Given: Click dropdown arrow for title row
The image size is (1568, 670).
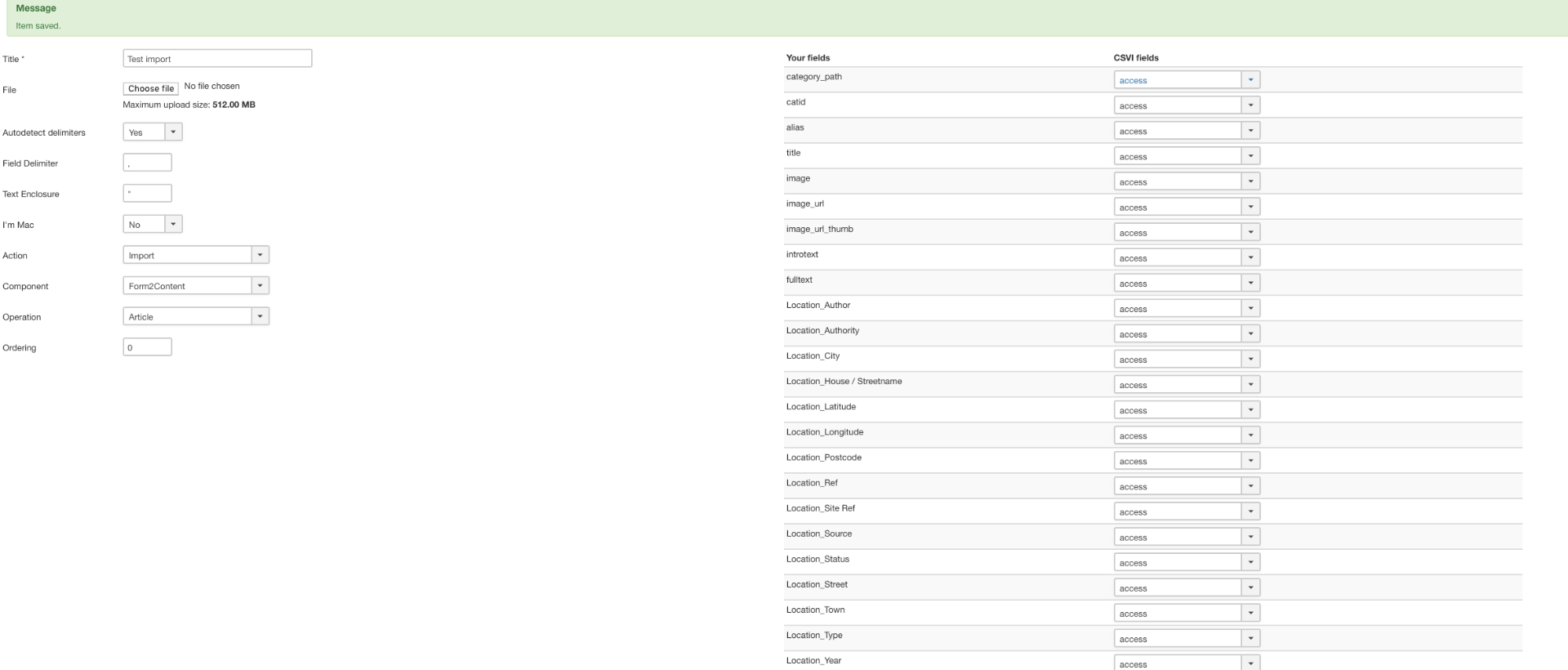Looking at the screenshot, I should [1250, 156].
